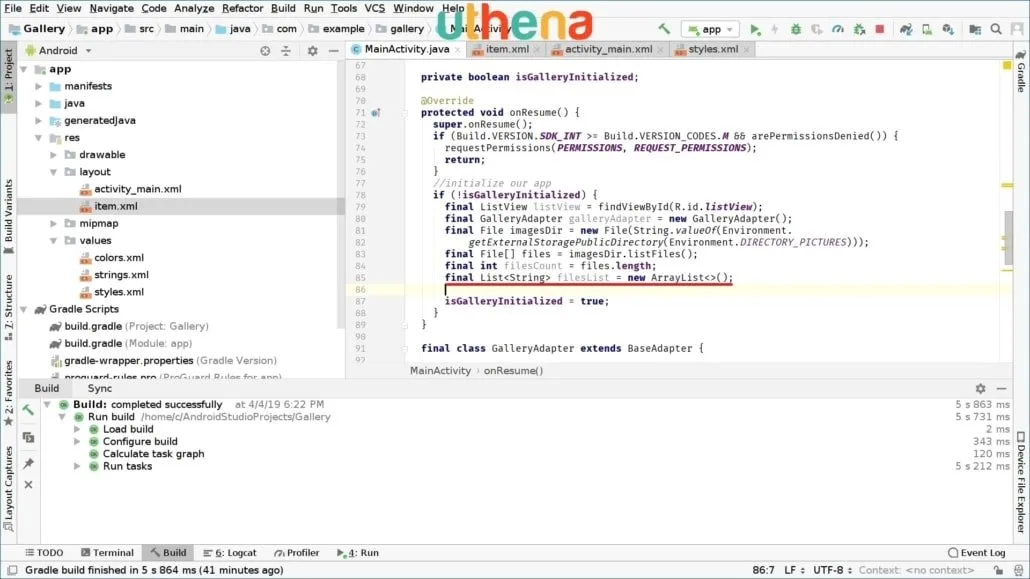Toggle tool window buttons icon in status bar
Viewport: 1030px width, 579px height.
[12, 570]
